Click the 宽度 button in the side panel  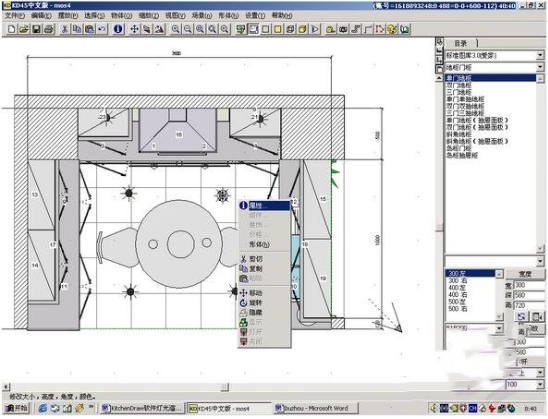point(525,274)
